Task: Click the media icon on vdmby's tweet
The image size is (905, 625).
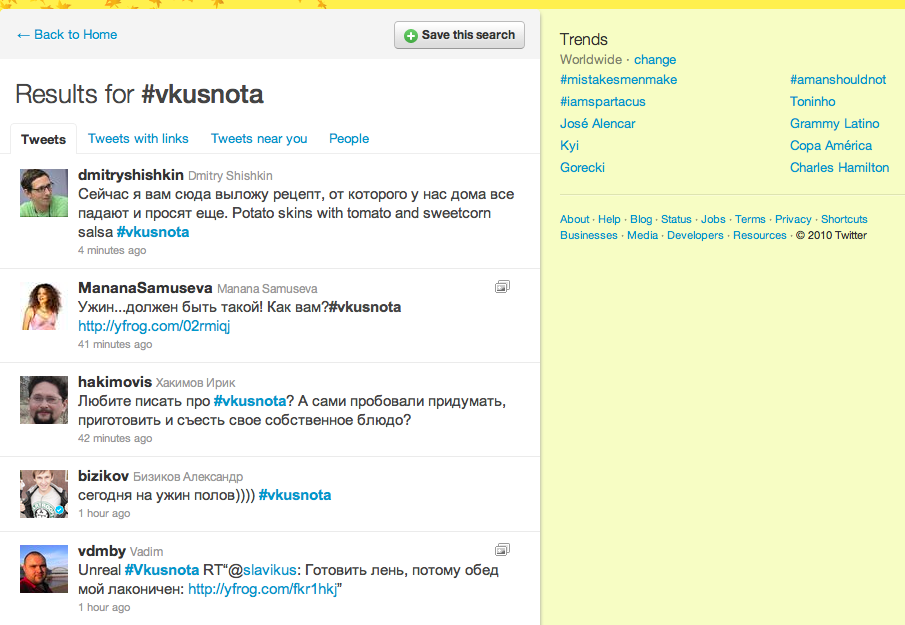Action: pyautogui.click(x=502, y=550)
